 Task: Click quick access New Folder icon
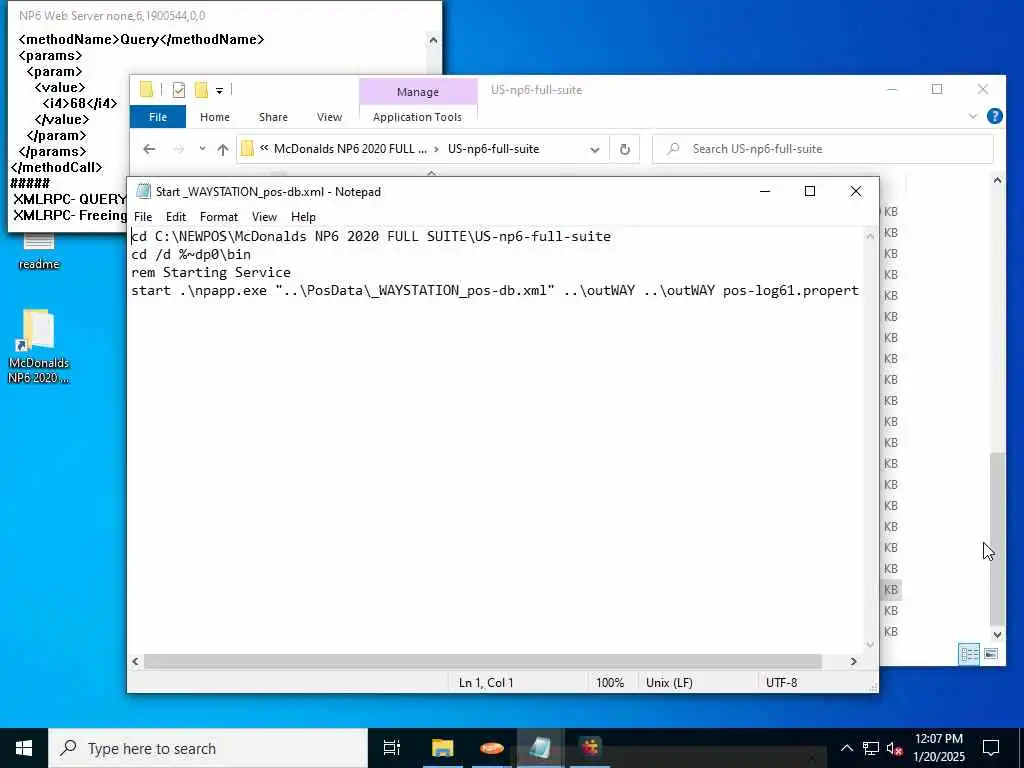click(201, 89)
